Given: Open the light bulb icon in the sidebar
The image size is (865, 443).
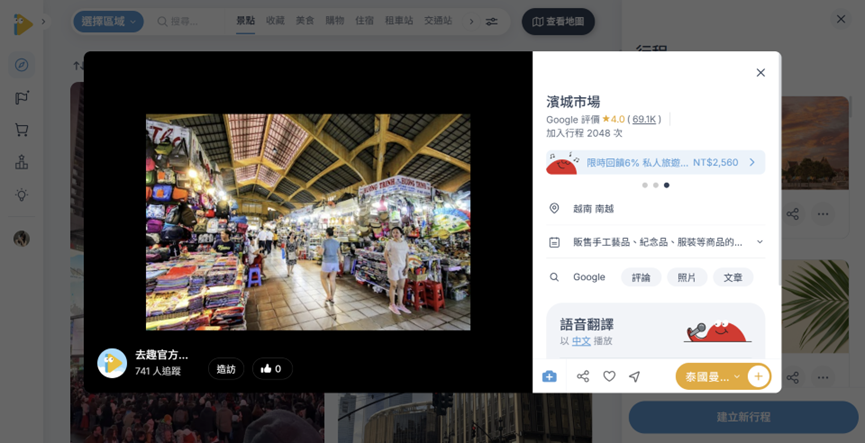Looking at the screenshot, I should coord(22,194).
